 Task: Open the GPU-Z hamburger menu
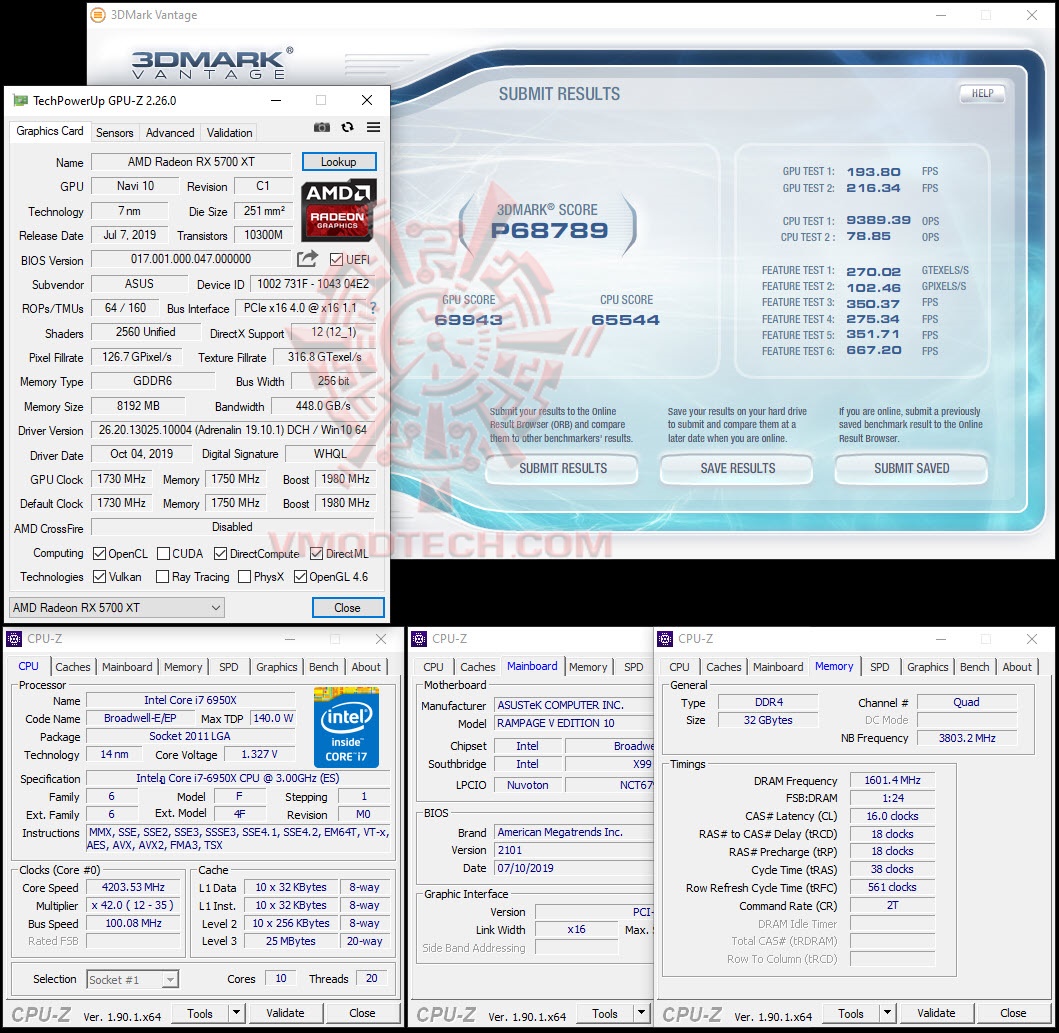[x=373, y=127]
